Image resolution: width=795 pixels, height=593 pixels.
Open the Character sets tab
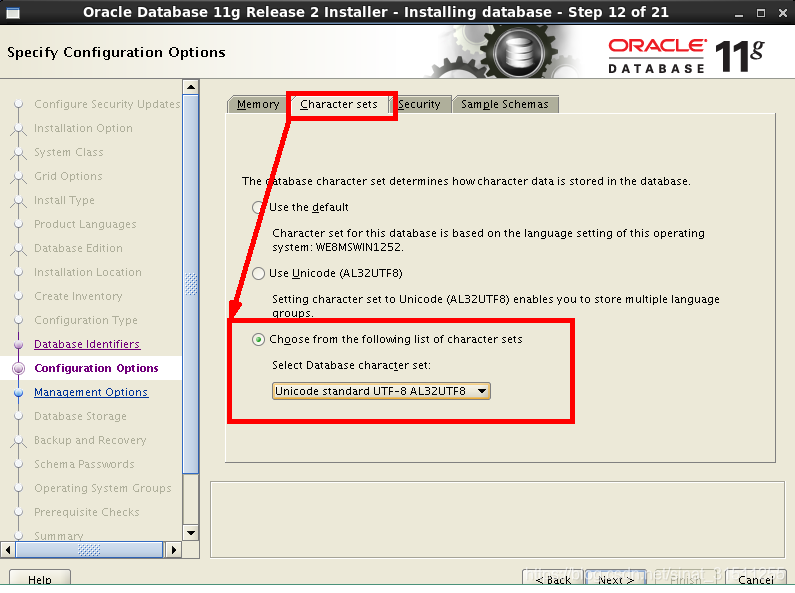(x=339, y=104)
